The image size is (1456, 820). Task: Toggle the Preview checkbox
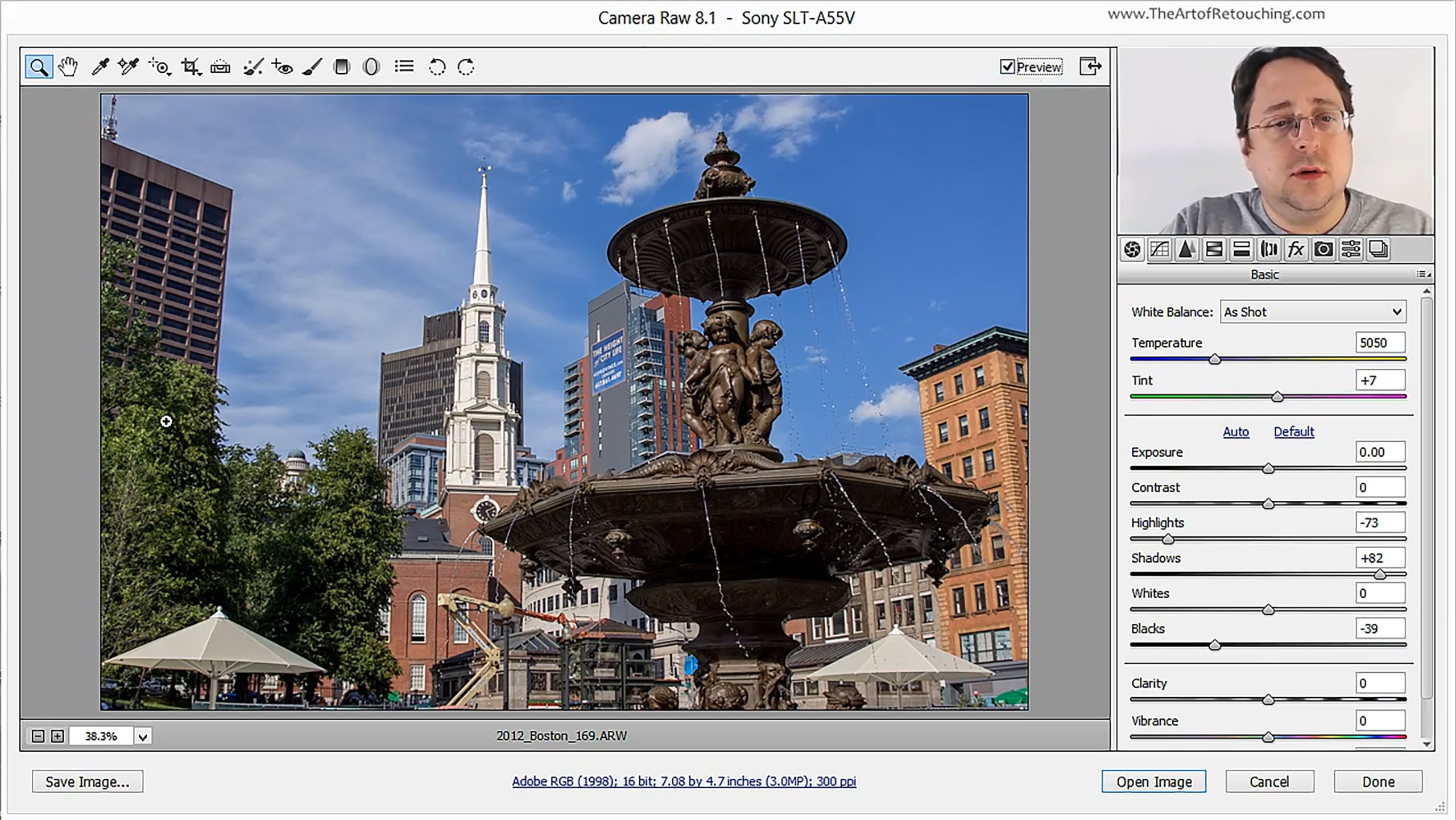point(1007,67)
